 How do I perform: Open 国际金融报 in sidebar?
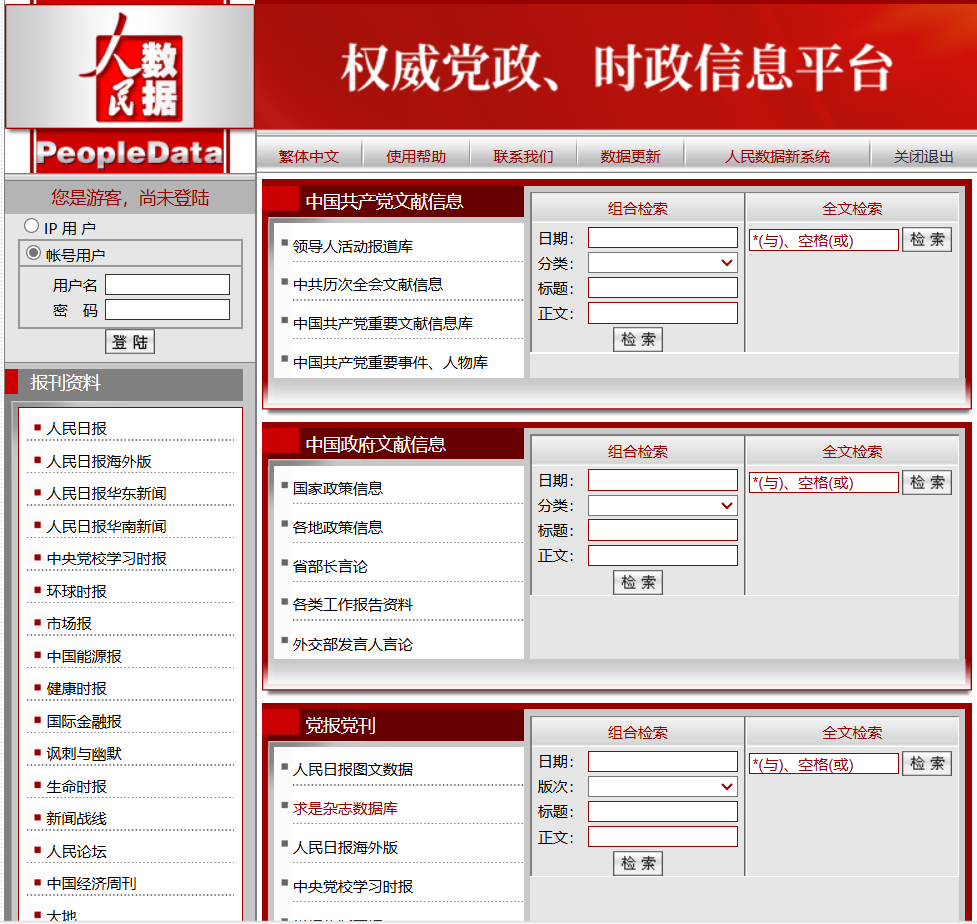pyautogui.click(x=84, y=722)
